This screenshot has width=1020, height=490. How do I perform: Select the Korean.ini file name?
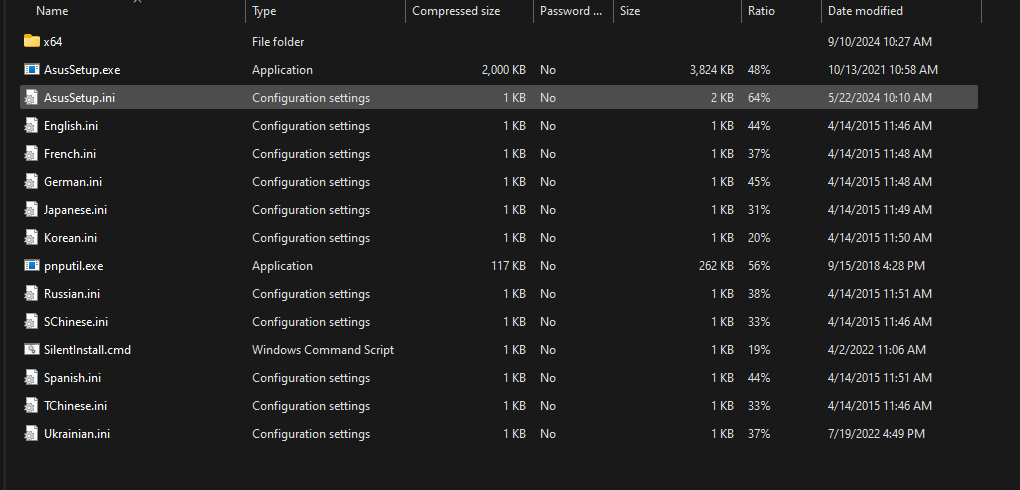(70, 238)
